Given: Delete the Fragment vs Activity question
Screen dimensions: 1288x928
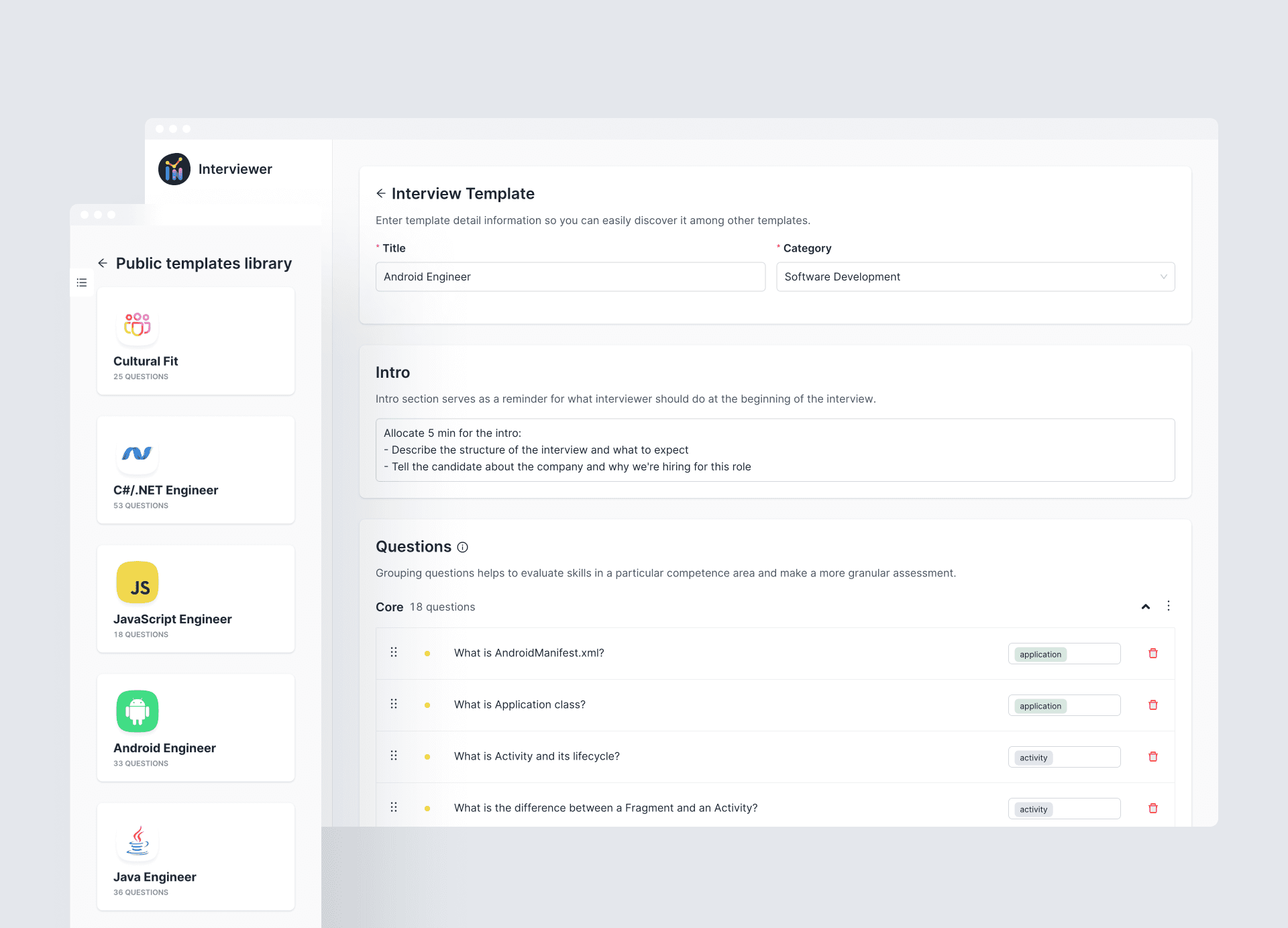Looking at the screenshot, I should click(1152, 809).
